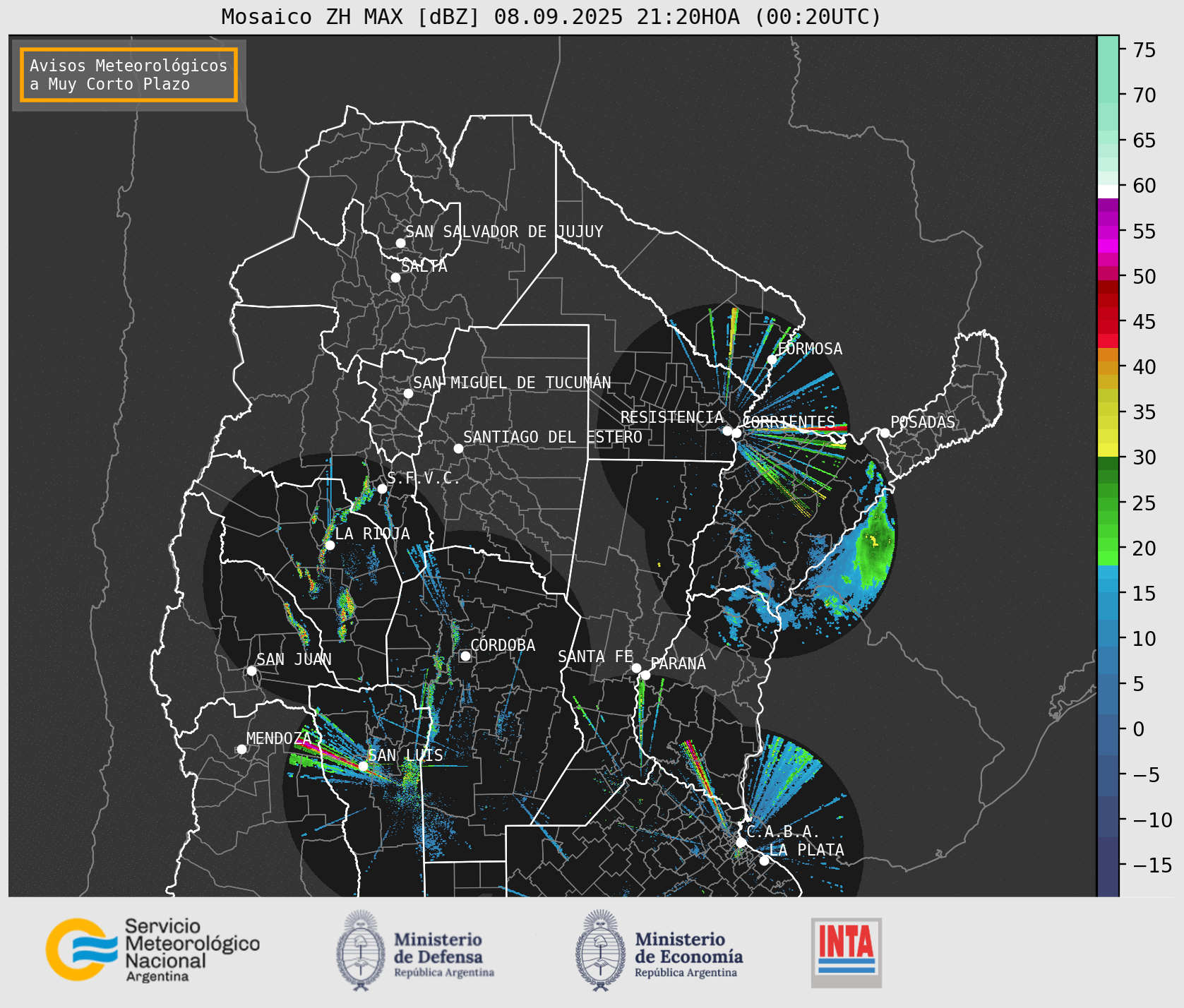The width and height of the screenshot is (1184, 1008).
Task: Click the Ministerio de Economía emblem
Action: click(x=602, y=950)
